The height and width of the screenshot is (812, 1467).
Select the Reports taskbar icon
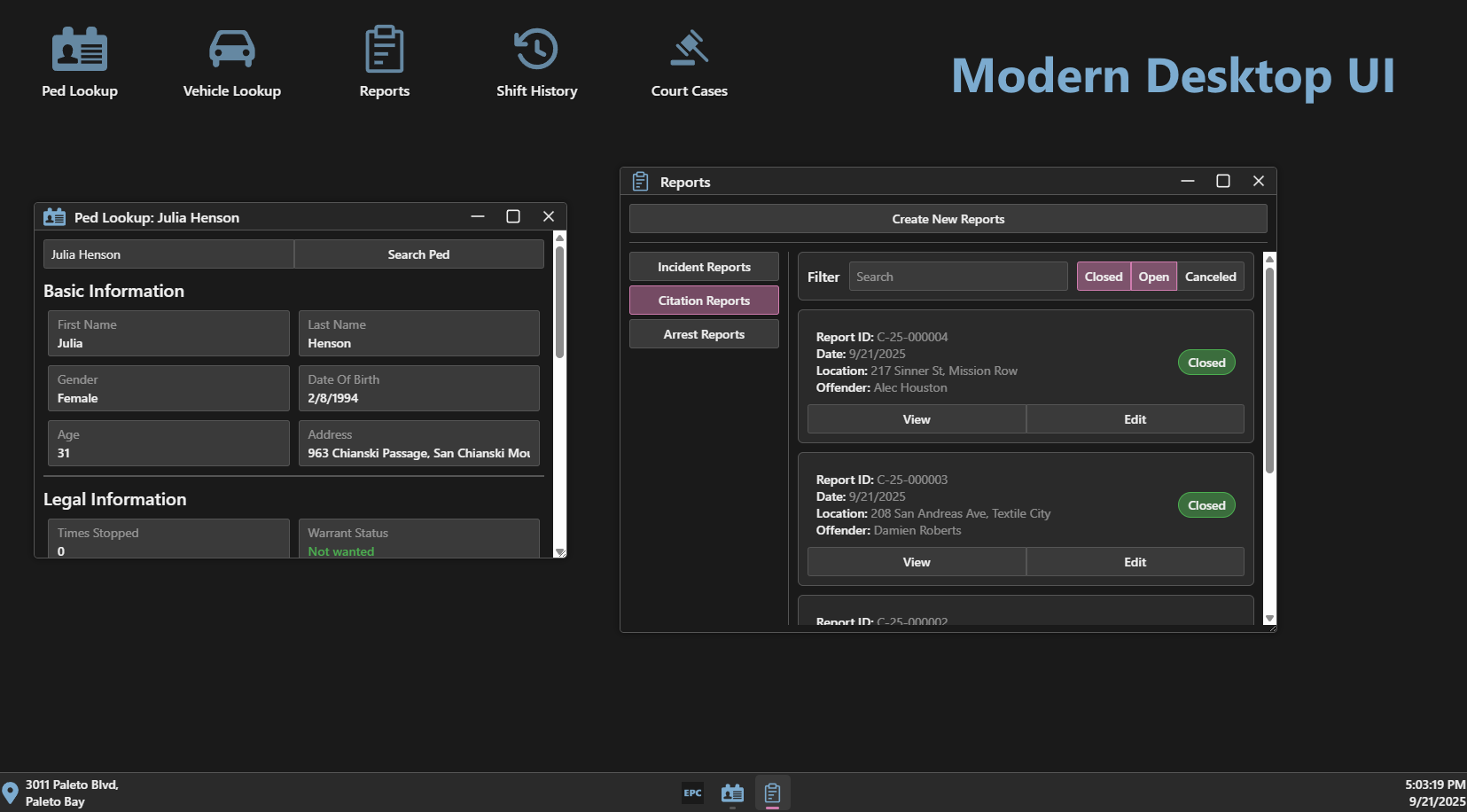pyautogui.click(x=772, y=793)
